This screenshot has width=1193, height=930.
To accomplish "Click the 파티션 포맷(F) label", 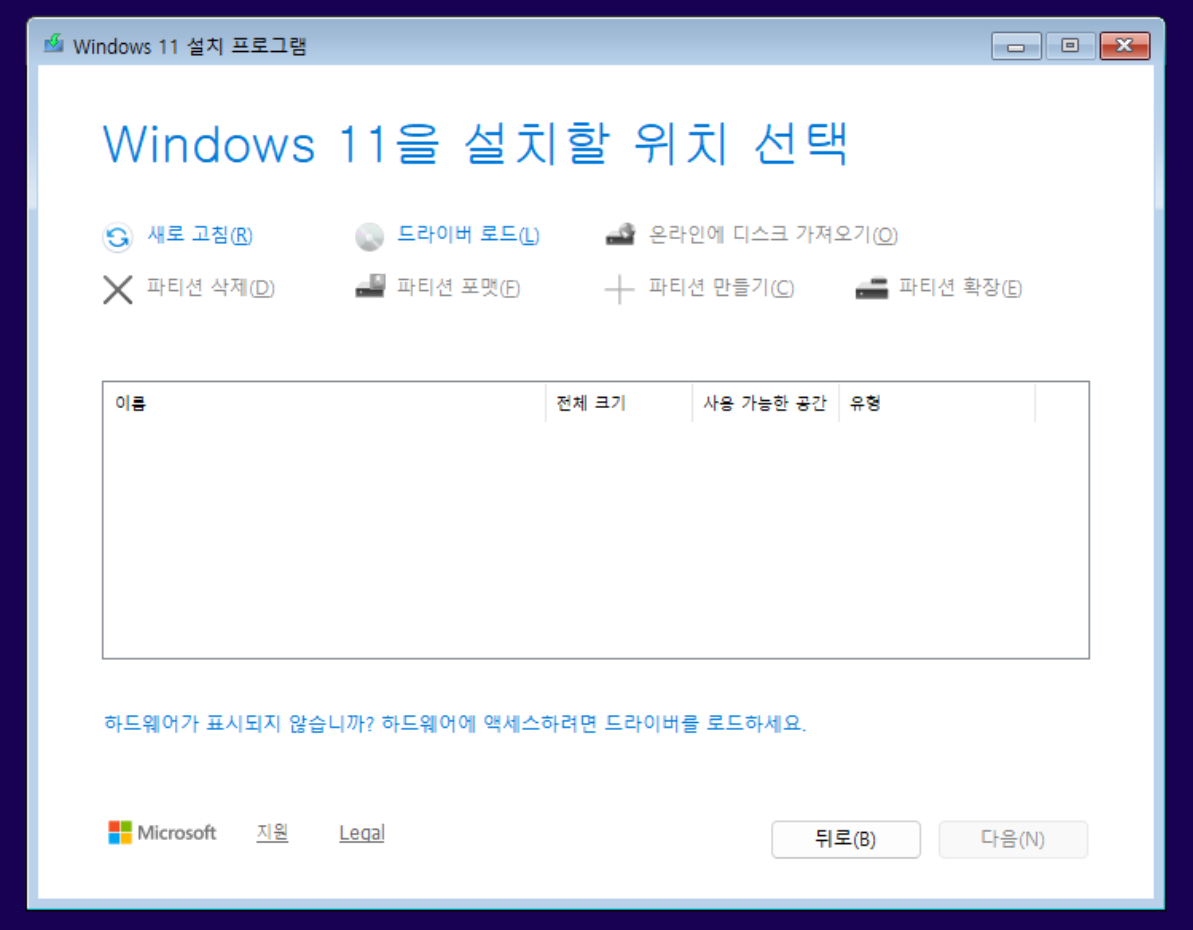I will 459,288.
